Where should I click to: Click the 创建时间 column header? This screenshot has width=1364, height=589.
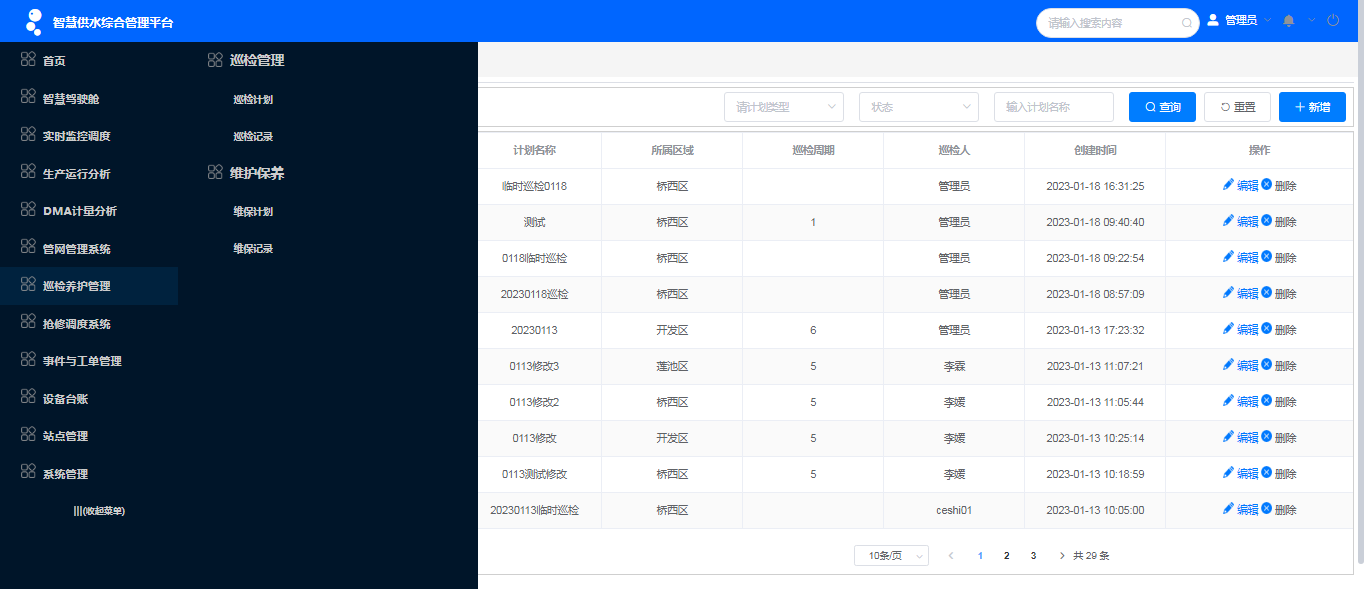(x=1095, y=150)
